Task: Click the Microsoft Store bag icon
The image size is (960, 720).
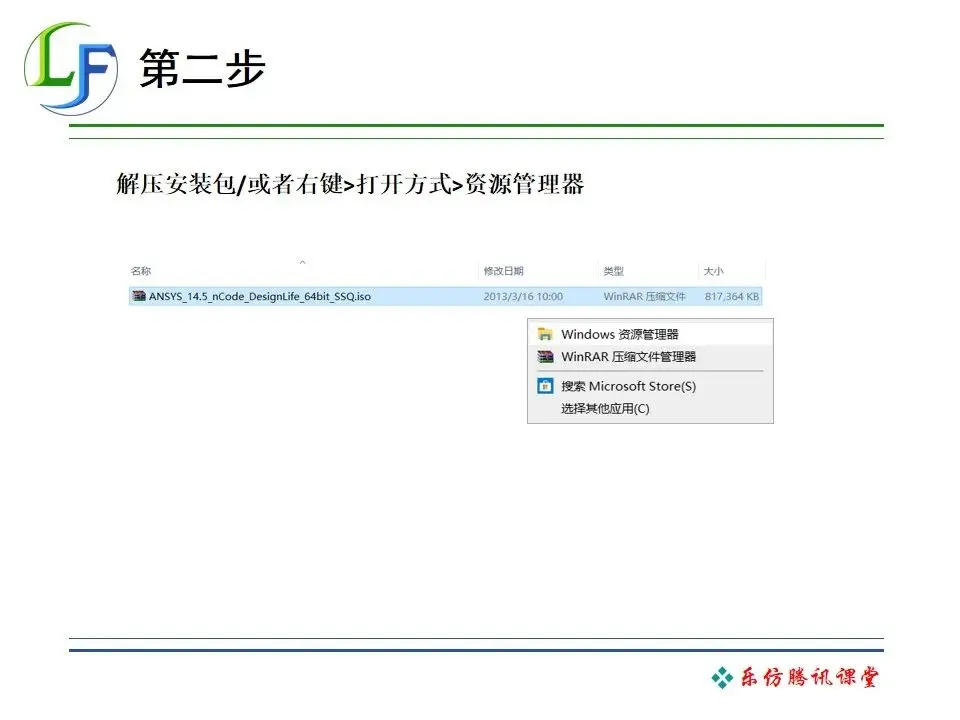Action: tap(545, 386)
